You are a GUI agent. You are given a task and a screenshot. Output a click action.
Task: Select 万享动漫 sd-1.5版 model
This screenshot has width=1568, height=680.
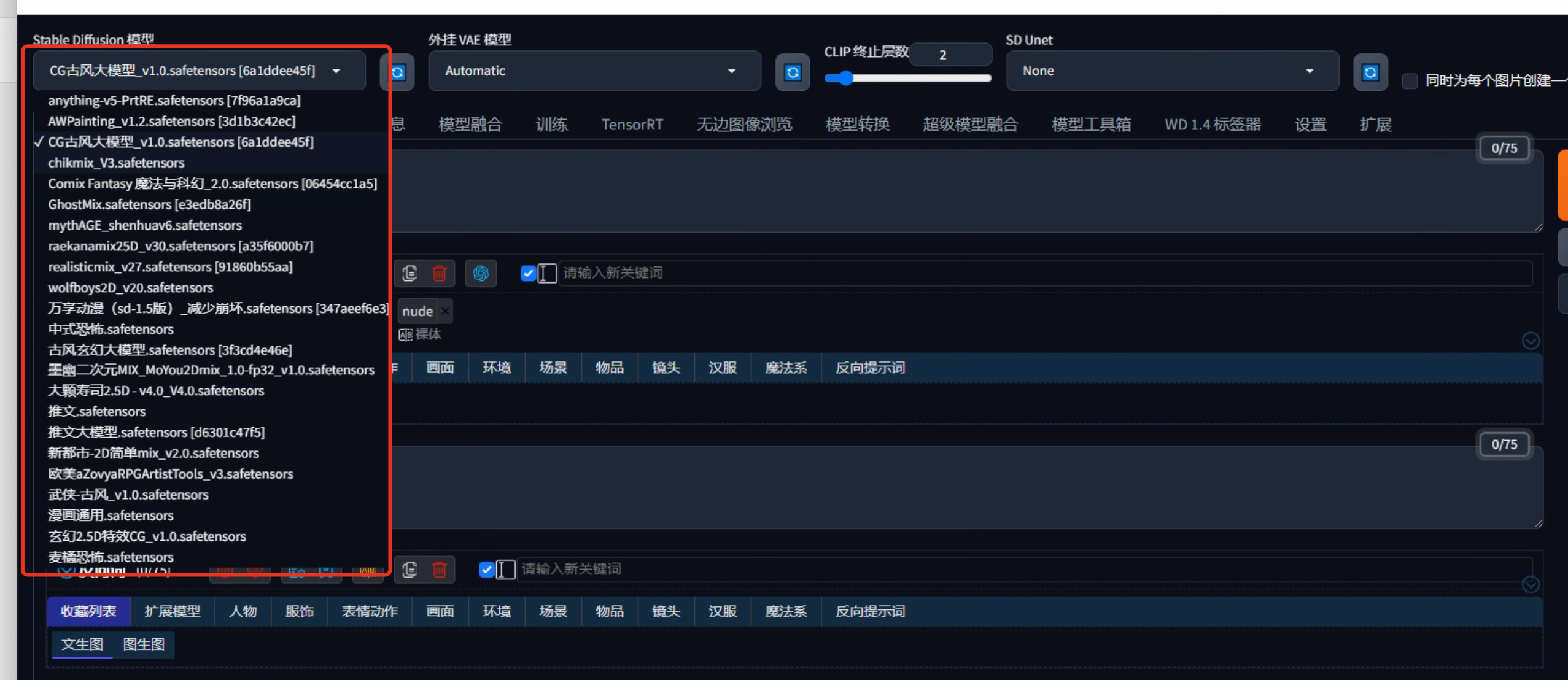coord(211,309)
